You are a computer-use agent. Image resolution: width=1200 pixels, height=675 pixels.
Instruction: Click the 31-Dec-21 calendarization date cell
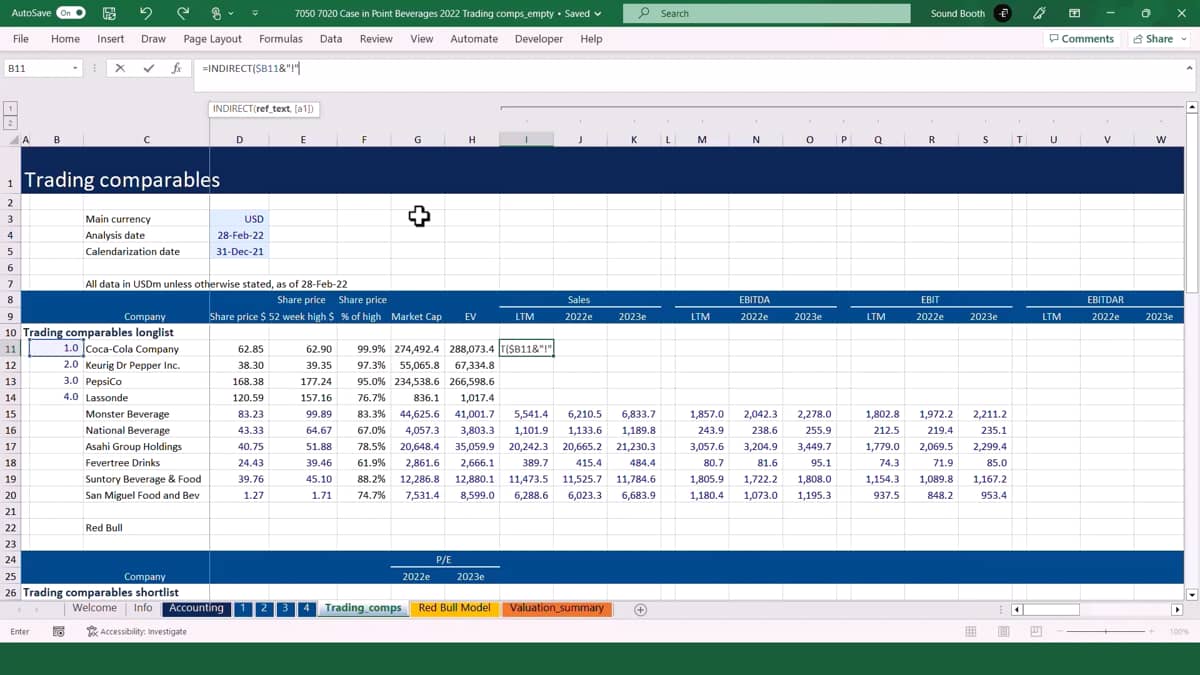[239, 252]
